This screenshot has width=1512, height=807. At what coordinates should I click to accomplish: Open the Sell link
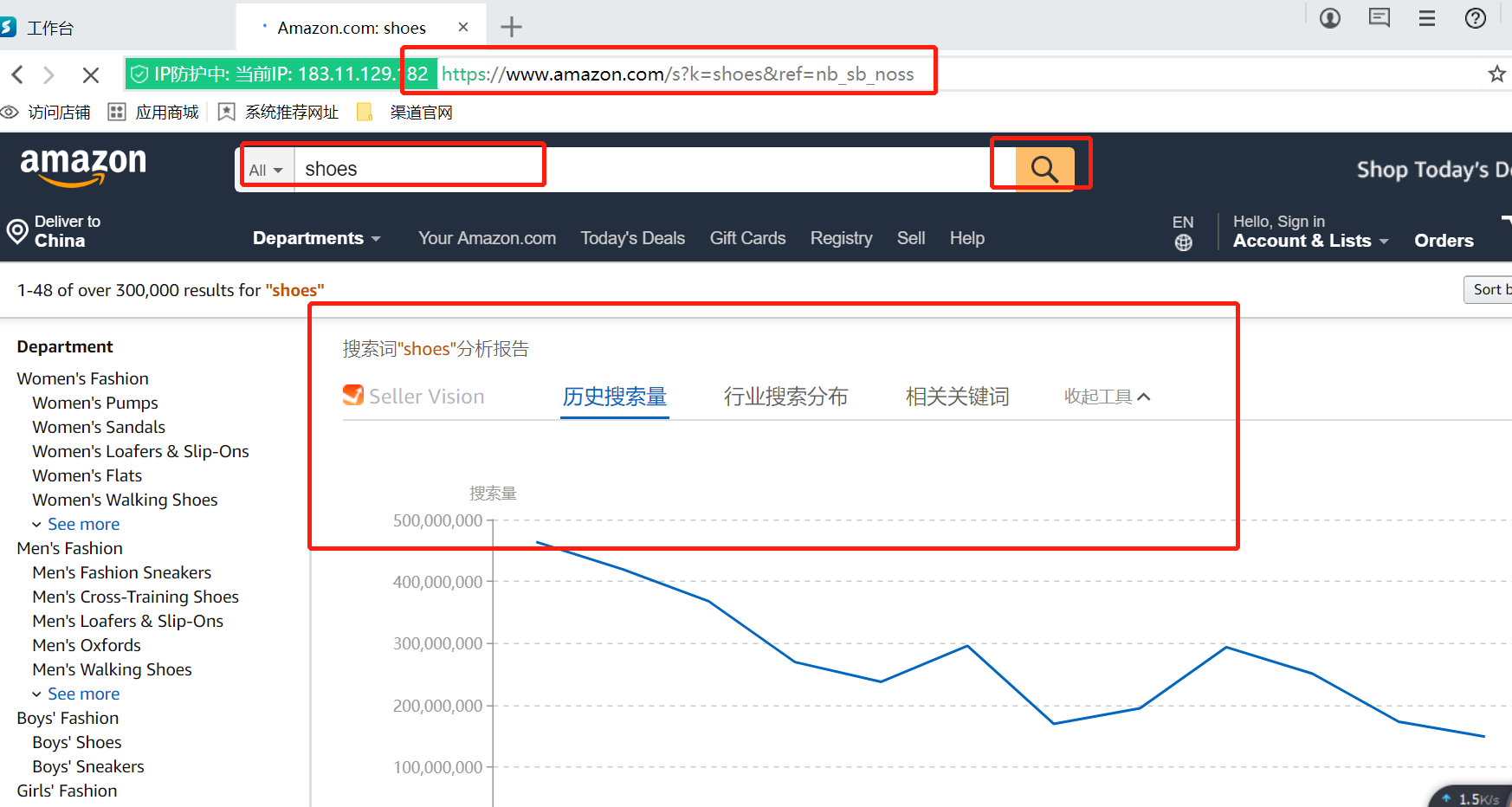(911, 238)
